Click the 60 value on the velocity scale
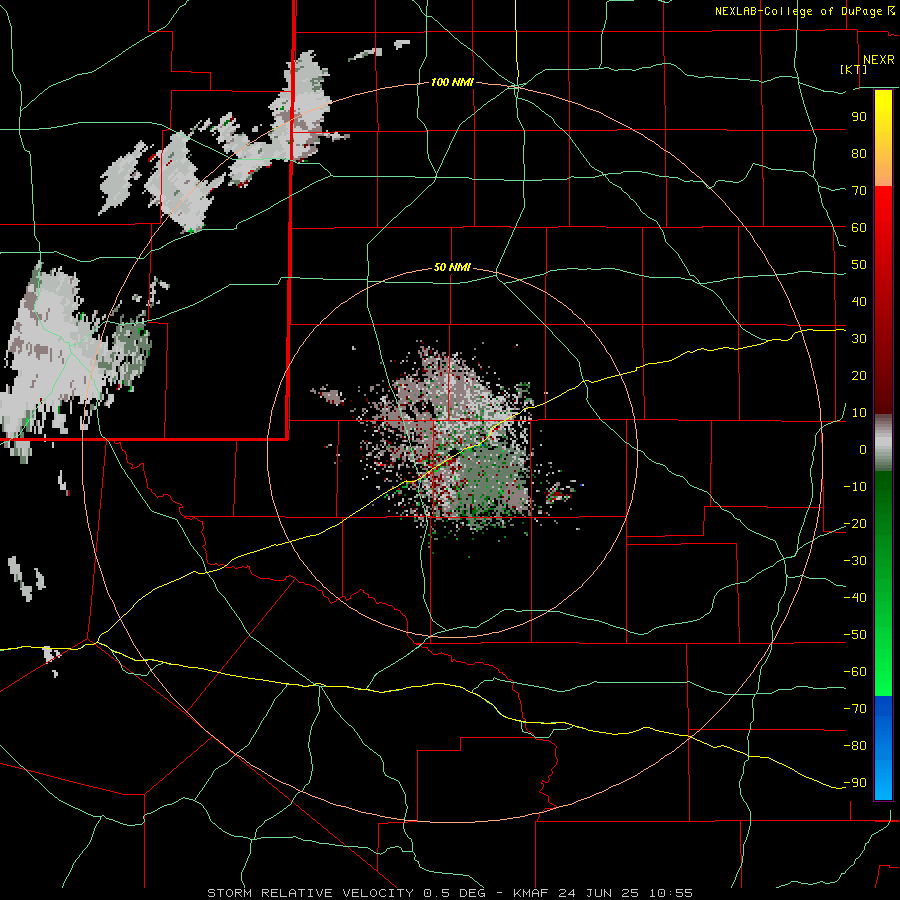 point(859,228)
